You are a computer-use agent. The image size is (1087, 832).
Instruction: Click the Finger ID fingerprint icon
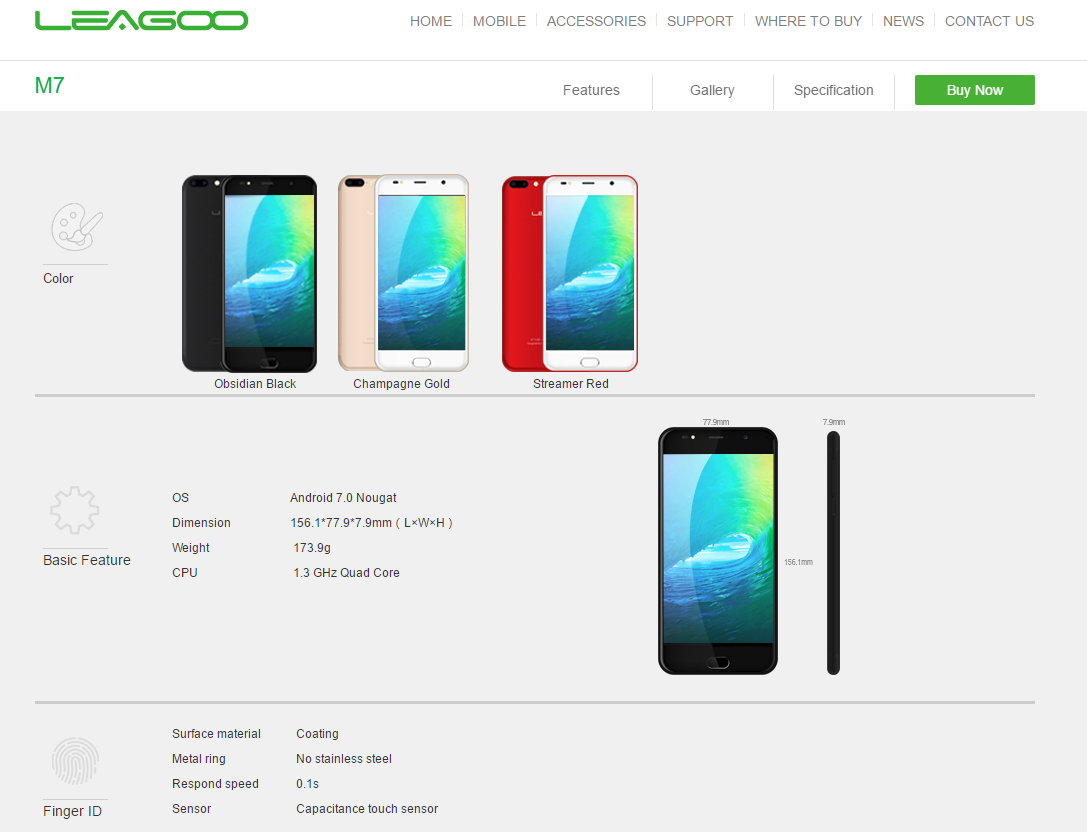click(75, 761)
